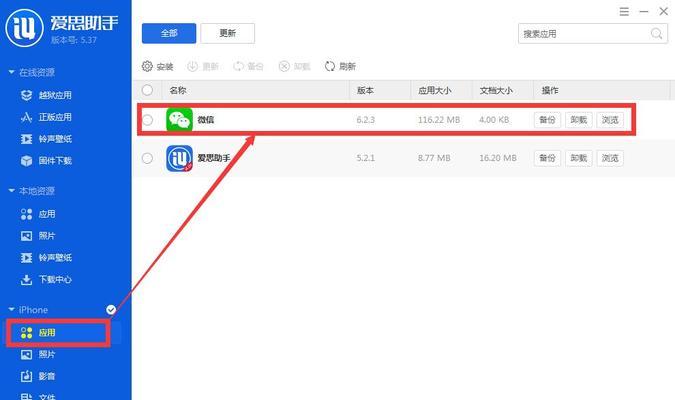Image resolution: width=675 pixels, height=400 pixels.
Task: Click the 微信 app name text
Action: [205, 120]
